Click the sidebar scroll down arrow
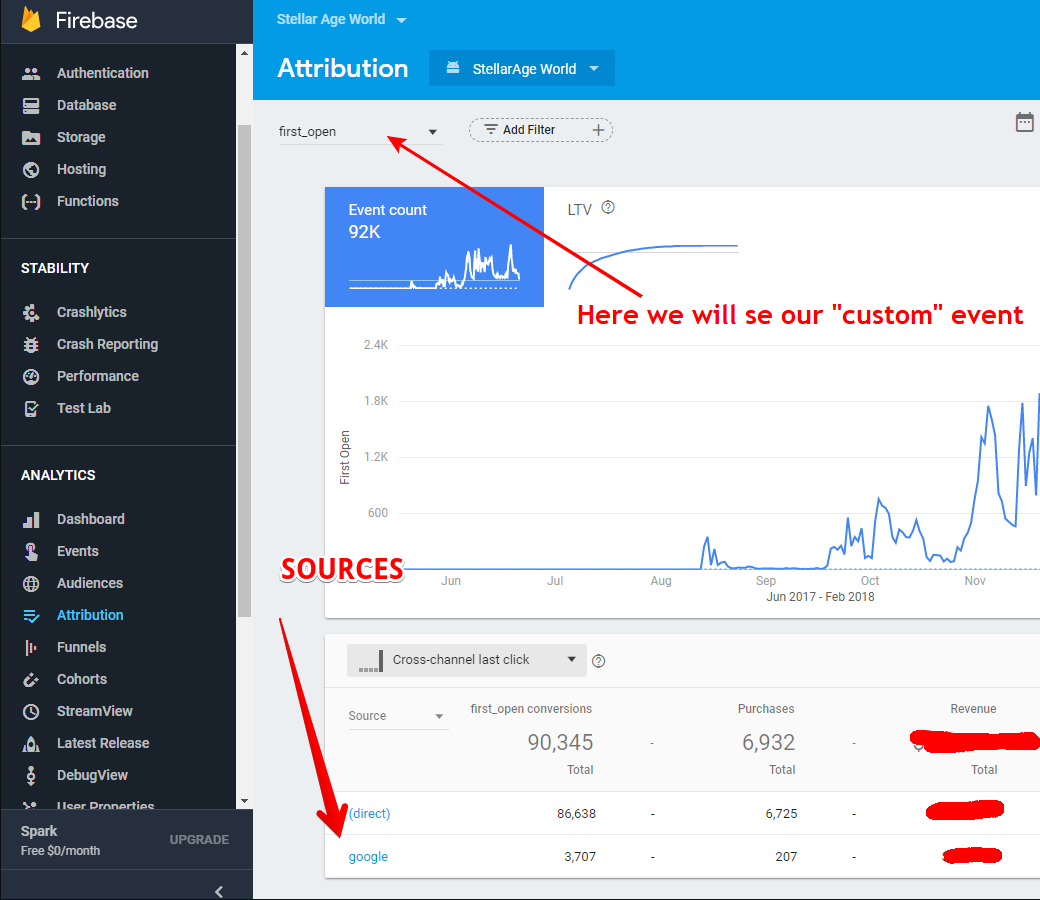Viewport: 1040px width, 900px height. (x=244, y=801)
